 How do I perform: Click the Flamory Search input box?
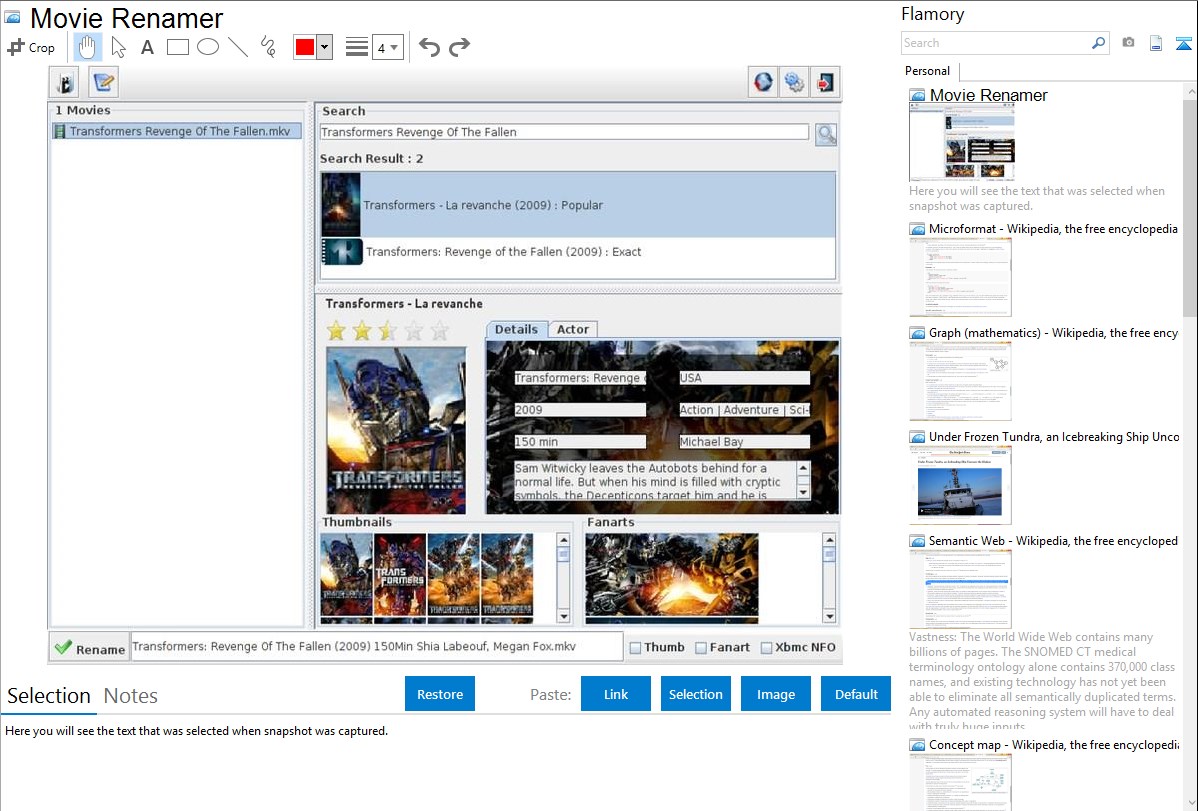tap(996, 43)
